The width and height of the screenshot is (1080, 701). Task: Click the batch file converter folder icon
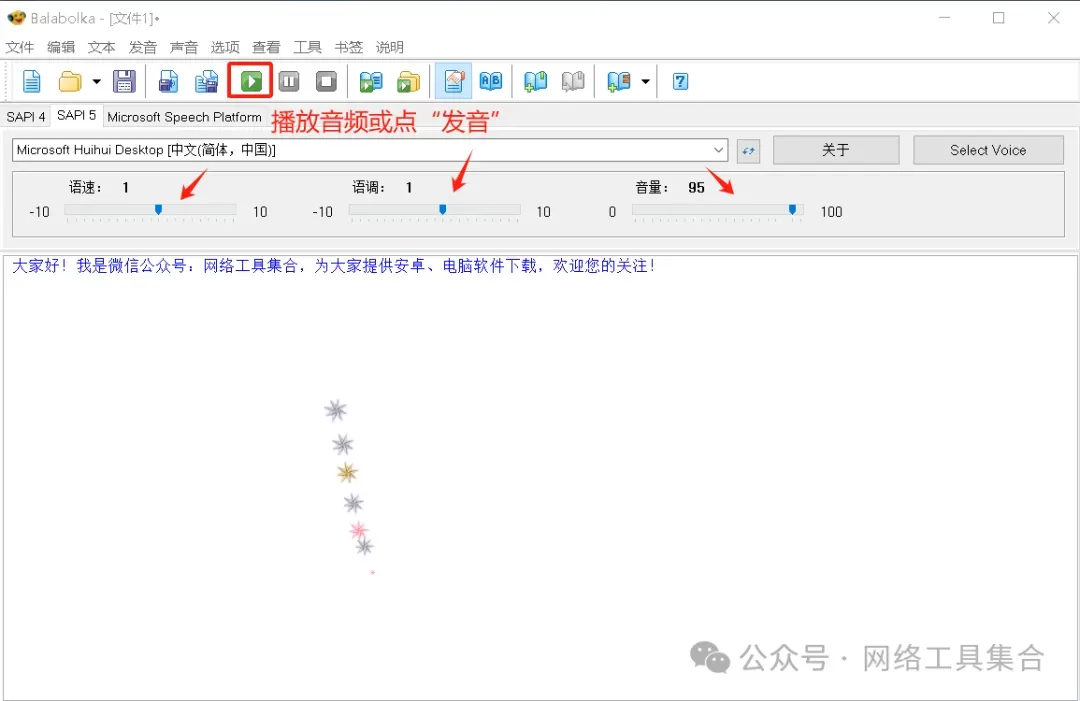click(x=408, y=81)
